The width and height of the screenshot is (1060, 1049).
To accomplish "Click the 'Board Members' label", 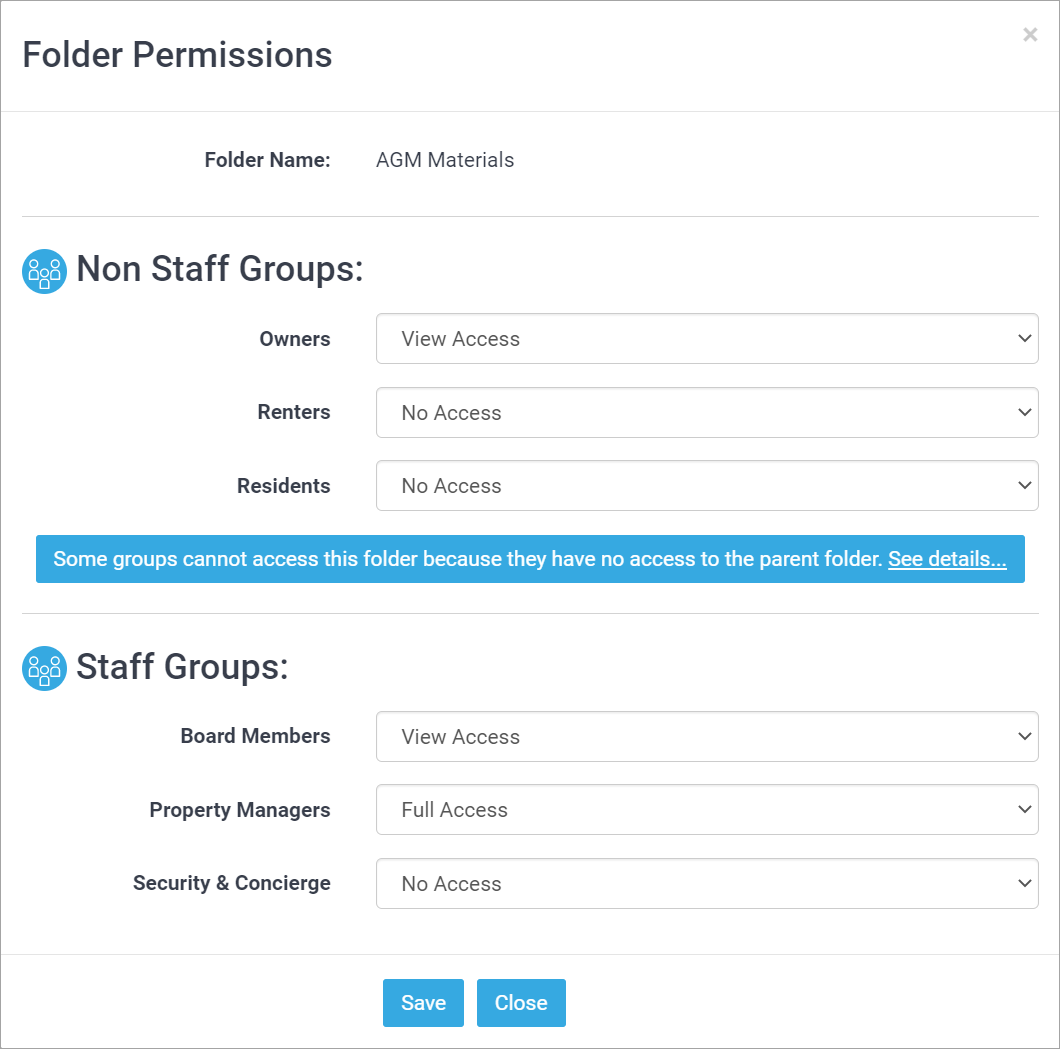I will (256, 735).
